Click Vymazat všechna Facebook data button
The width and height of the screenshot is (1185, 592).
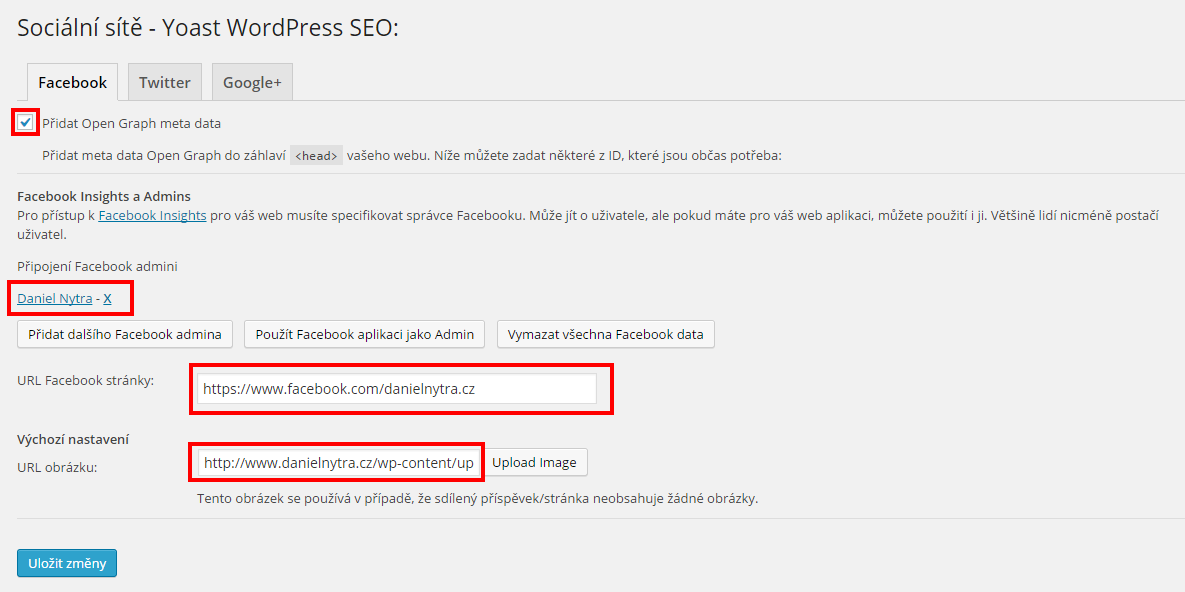pos(606,334)
